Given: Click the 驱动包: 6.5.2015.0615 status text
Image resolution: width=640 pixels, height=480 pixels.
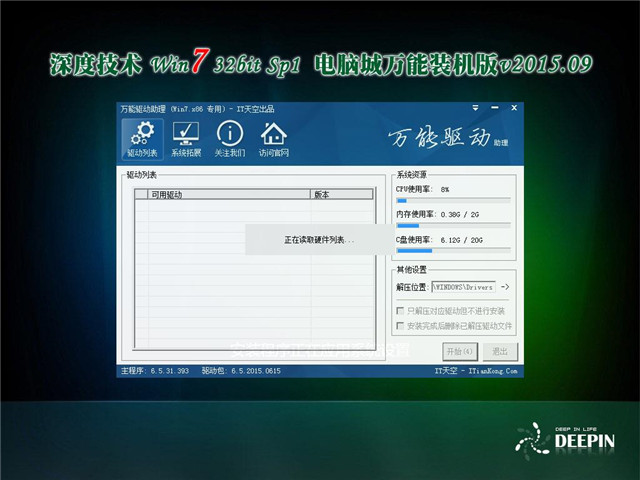Looking at the screenshot, I should pyautogui.click(x=241, y=371).
